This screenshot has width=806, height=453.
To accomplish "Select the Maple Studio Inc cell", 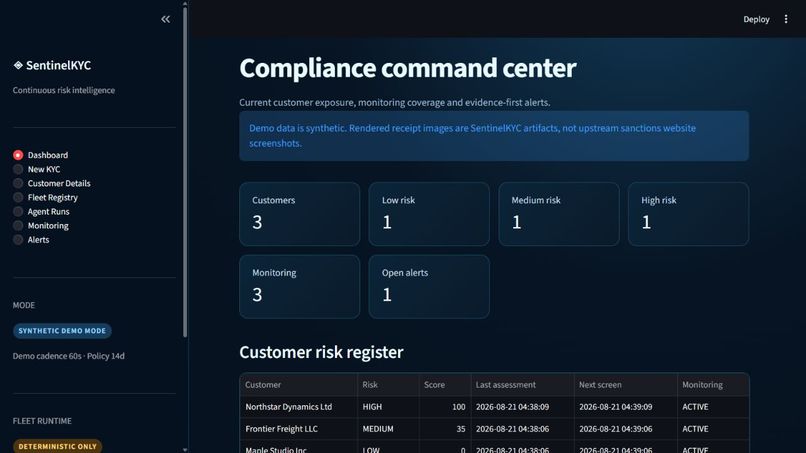I will (298, 448).
